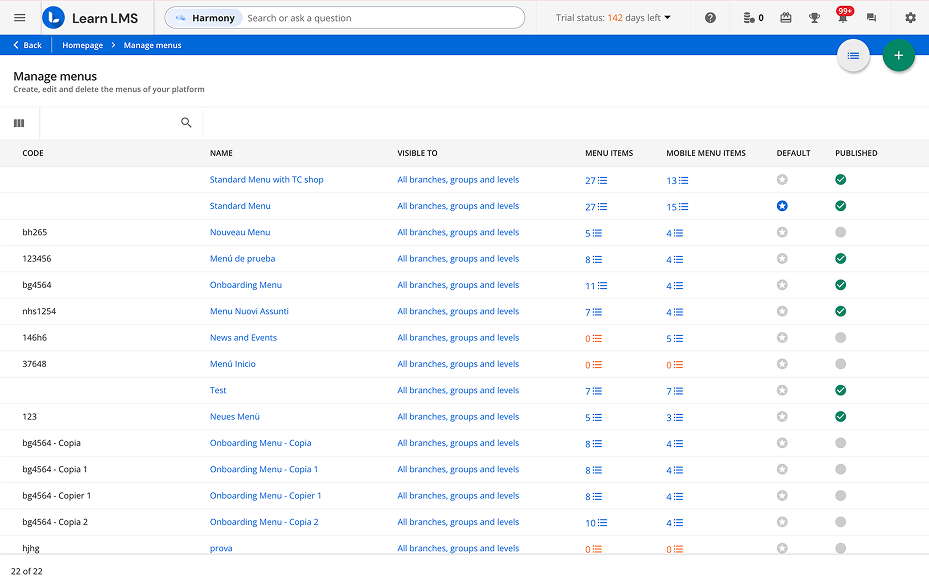Click the green add menu button

(899, 56)
